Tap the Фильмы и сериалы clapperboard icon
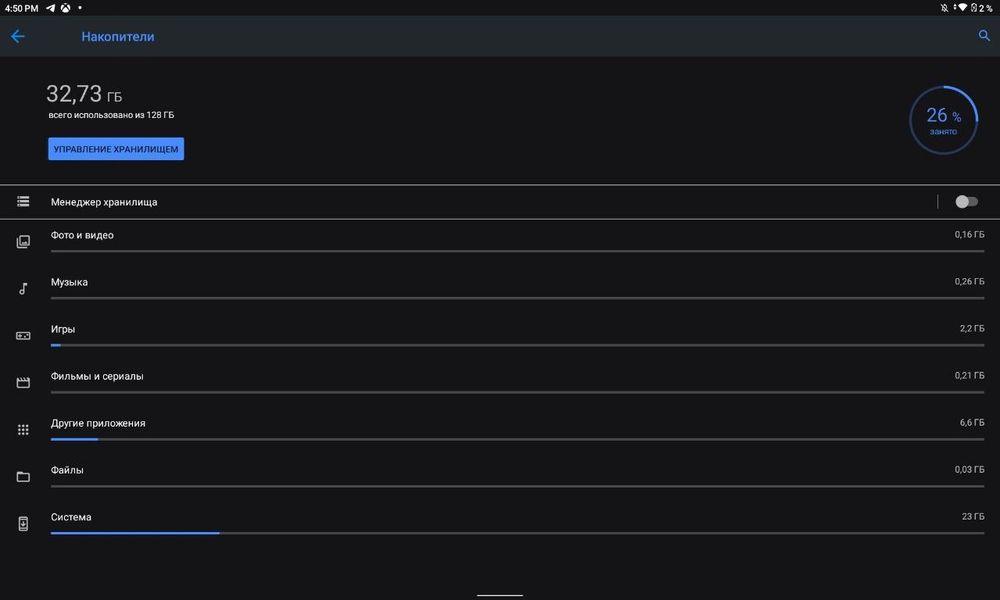The width and height of the screenshot is (1000, 600). pos(23,383)
